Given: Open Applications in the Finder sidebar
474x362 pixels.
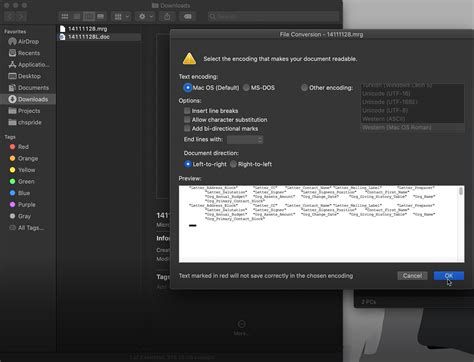Looking at the screenshot, I should click(28, 65).
